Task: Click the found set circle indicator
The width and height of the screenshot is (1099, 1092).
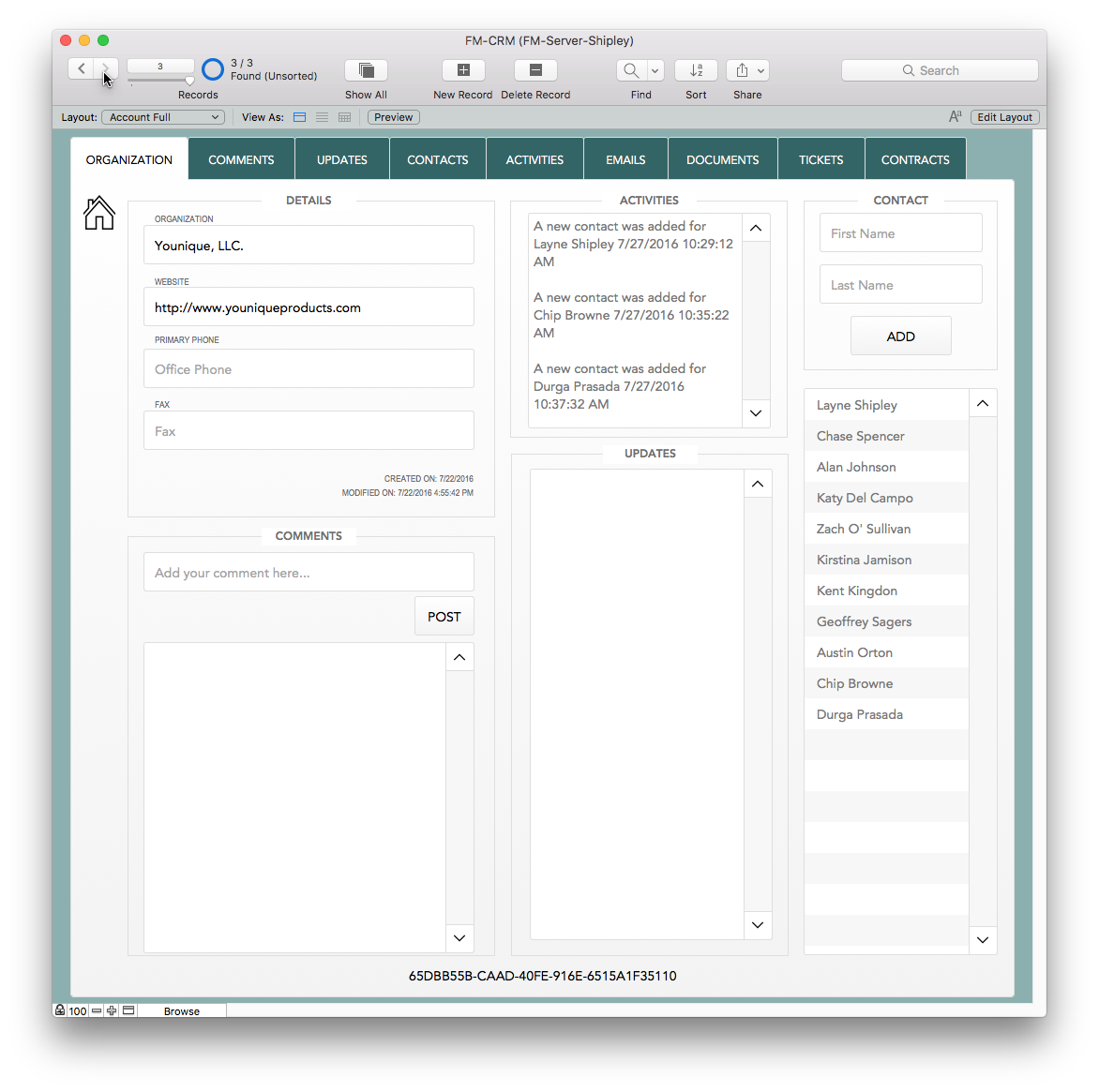Action: click(x=212, y=69)
